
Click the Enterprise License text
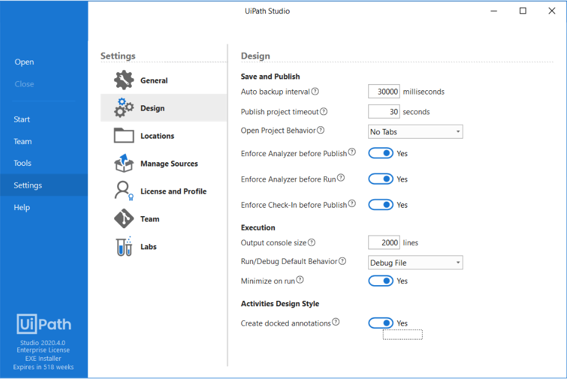[x=43, y=350]
